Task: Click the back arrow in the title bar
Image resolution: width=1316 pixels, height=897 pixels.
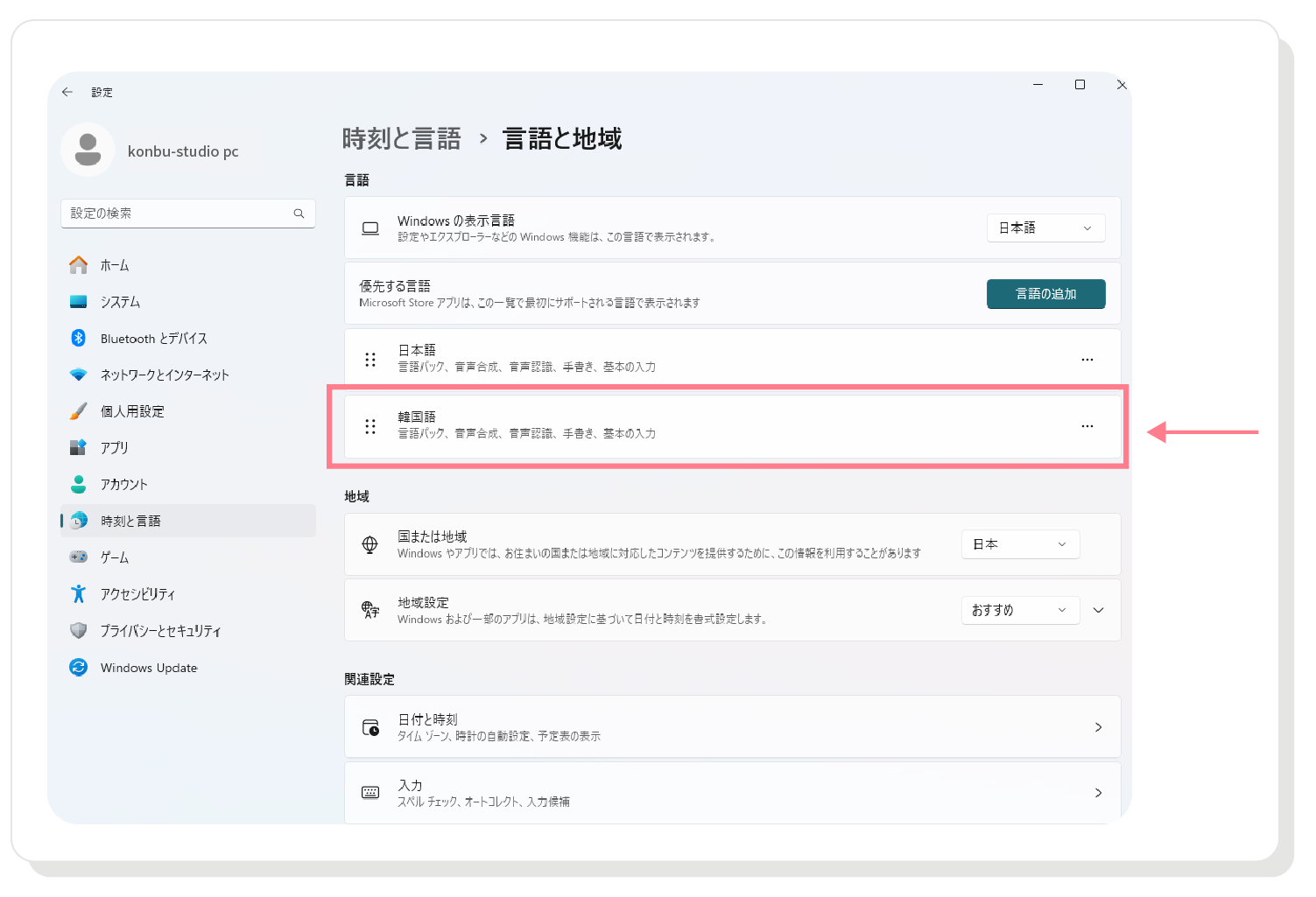Action: tap(67, 92)
